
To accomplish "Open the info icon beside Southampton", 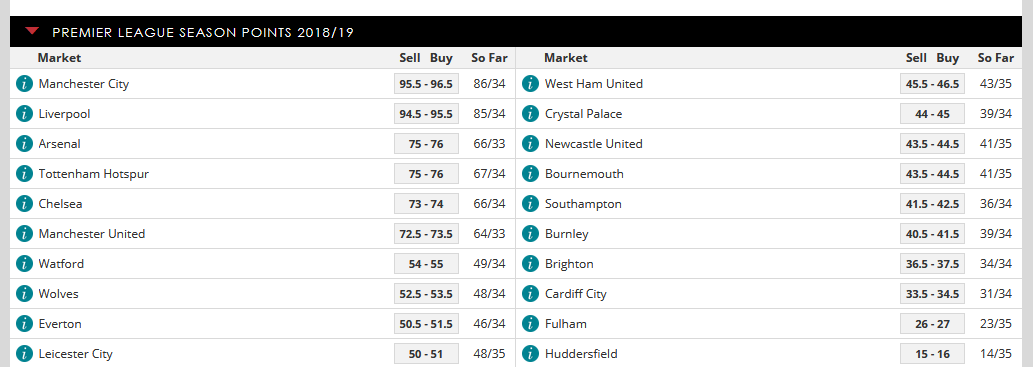I will (x=531, y=204).
